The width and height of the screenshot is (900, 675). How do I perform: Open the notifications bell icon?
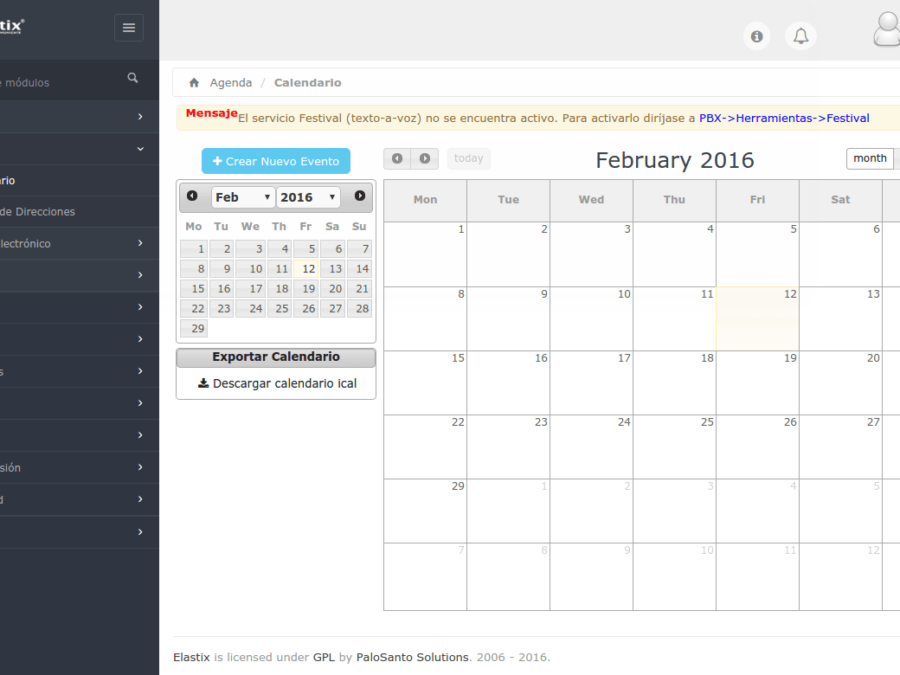(x=801, y=37)
